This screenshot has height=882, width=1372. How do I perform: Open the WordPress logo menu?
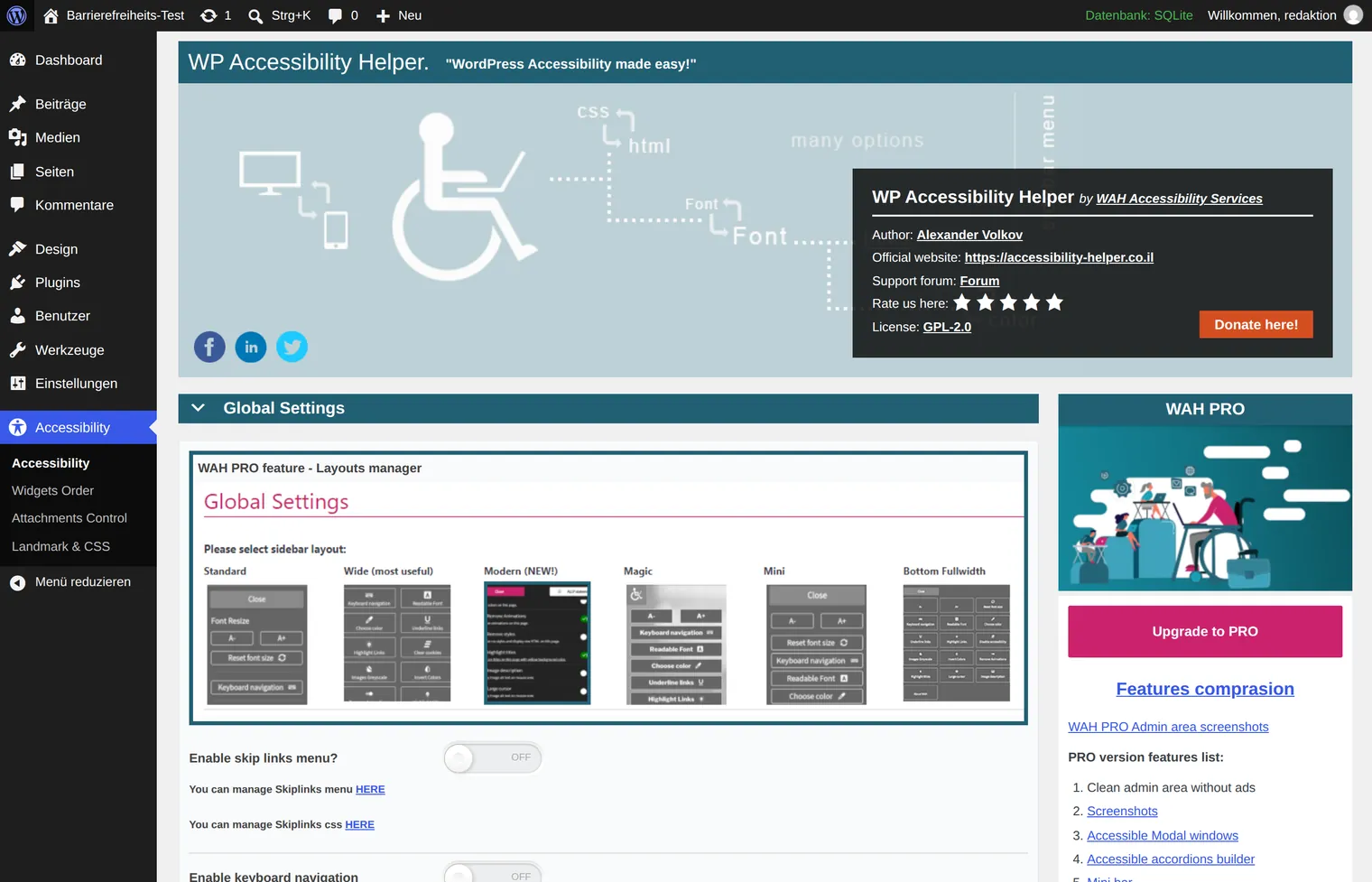pyautogui.click(x=16, y=15)
